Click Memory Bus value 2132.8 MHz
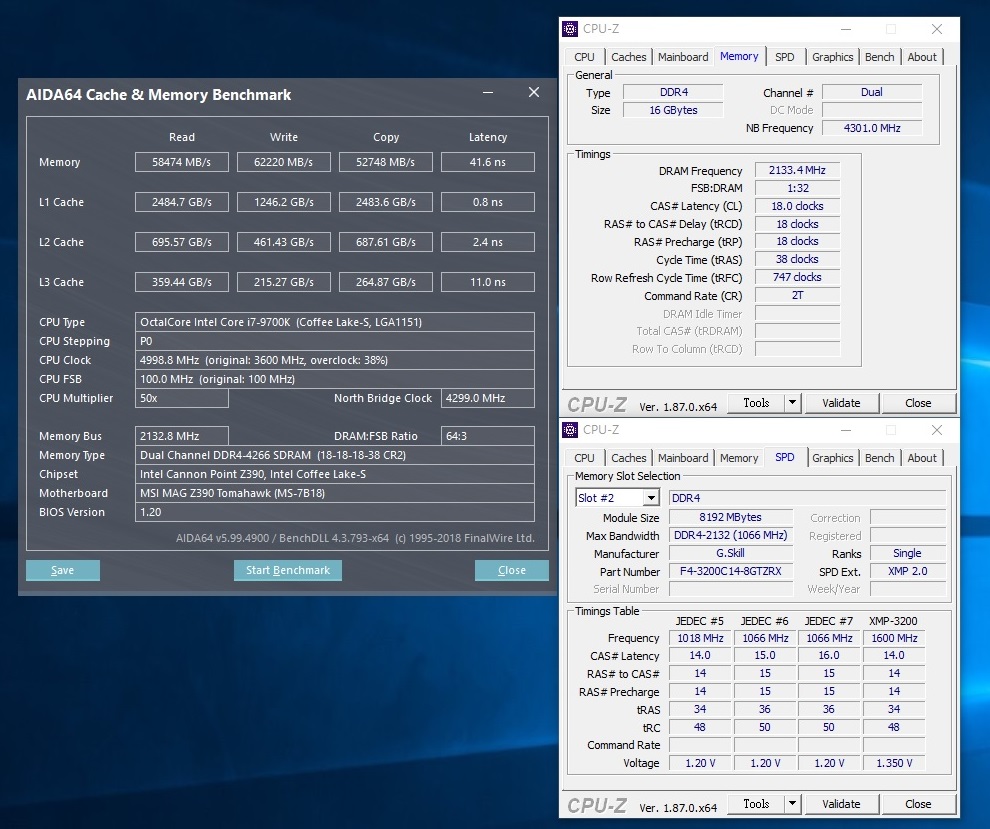Viewport: 990px width, 829px height. 182,436
